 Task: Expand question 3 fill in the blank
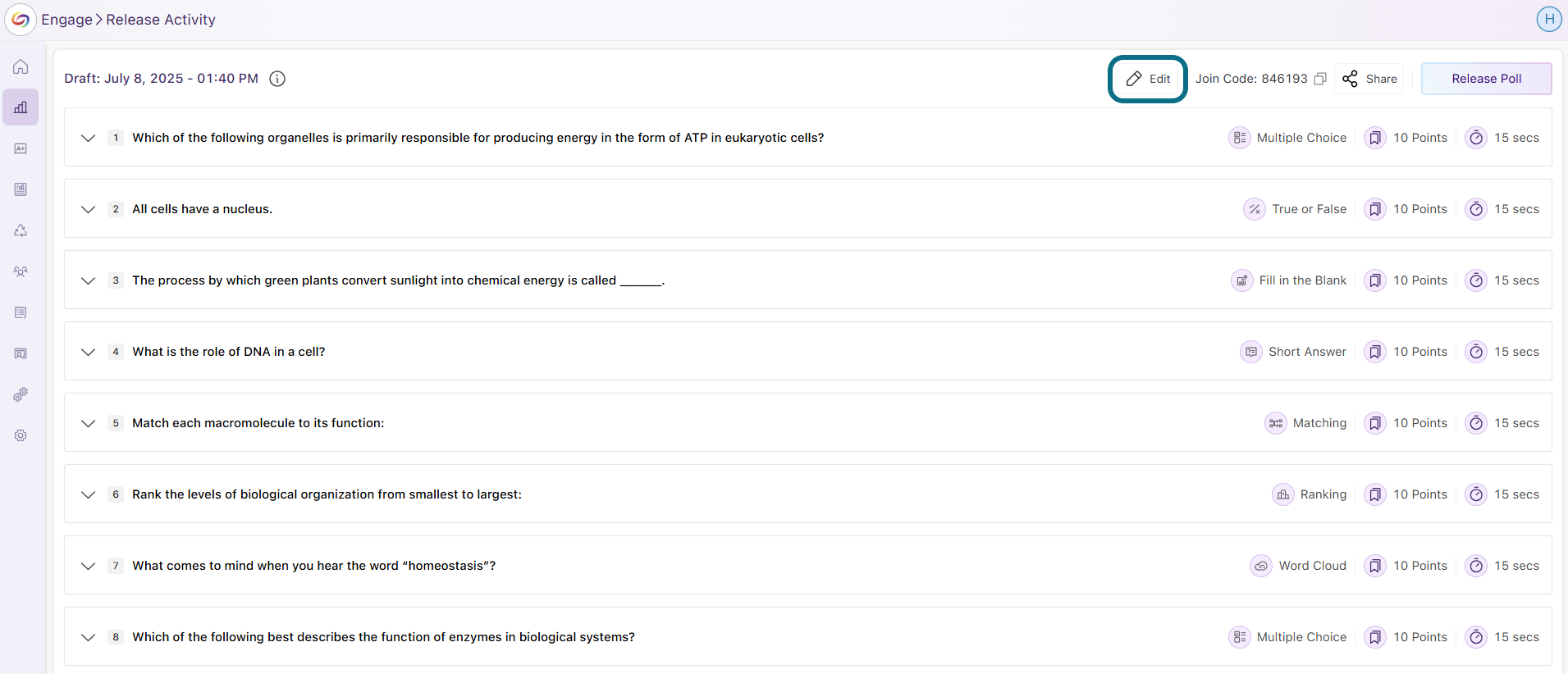pyautogui.click(x=89, y=280)
